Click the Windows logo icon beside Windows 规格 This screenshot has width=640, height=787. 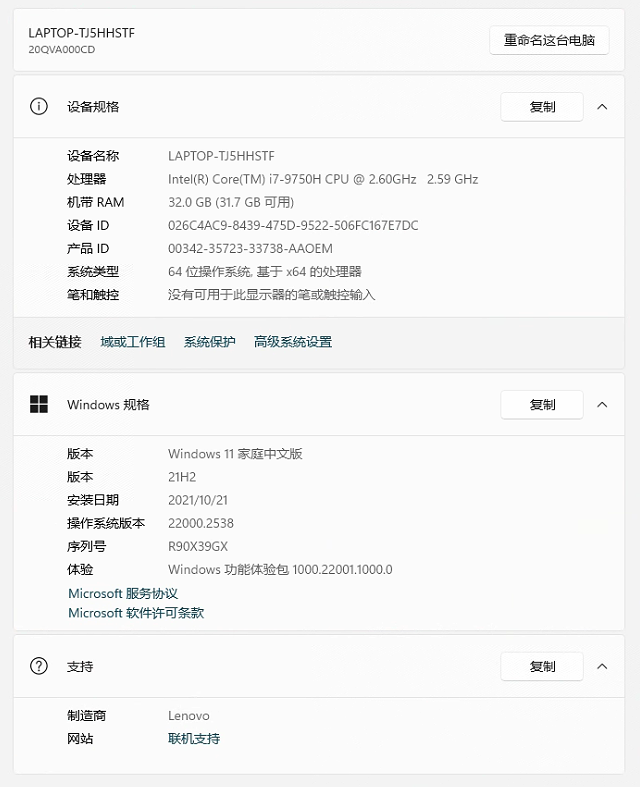(x=39, y=404)
